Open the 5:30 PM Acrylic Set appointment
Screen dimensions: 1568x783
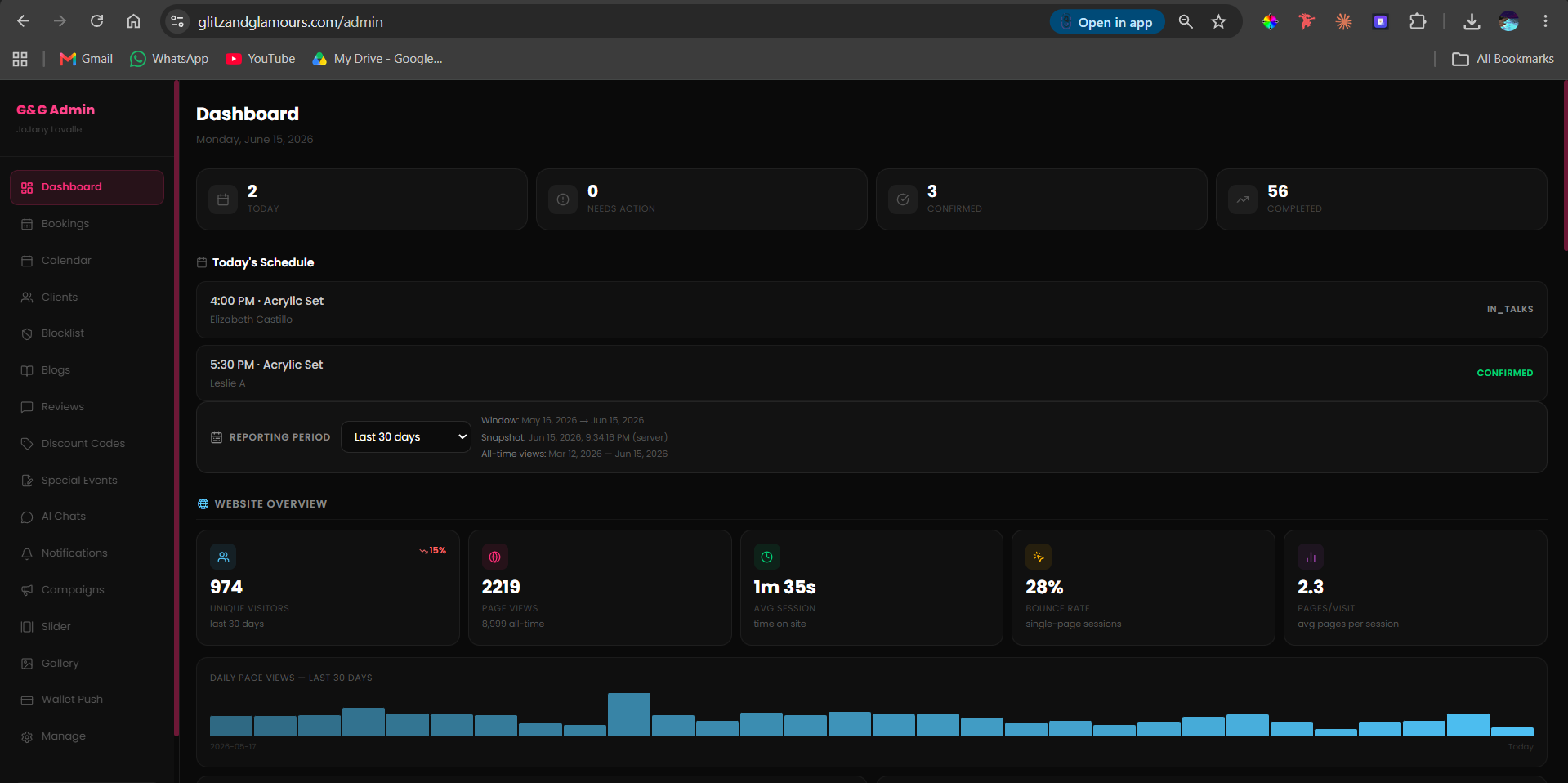tap(872, 374)
